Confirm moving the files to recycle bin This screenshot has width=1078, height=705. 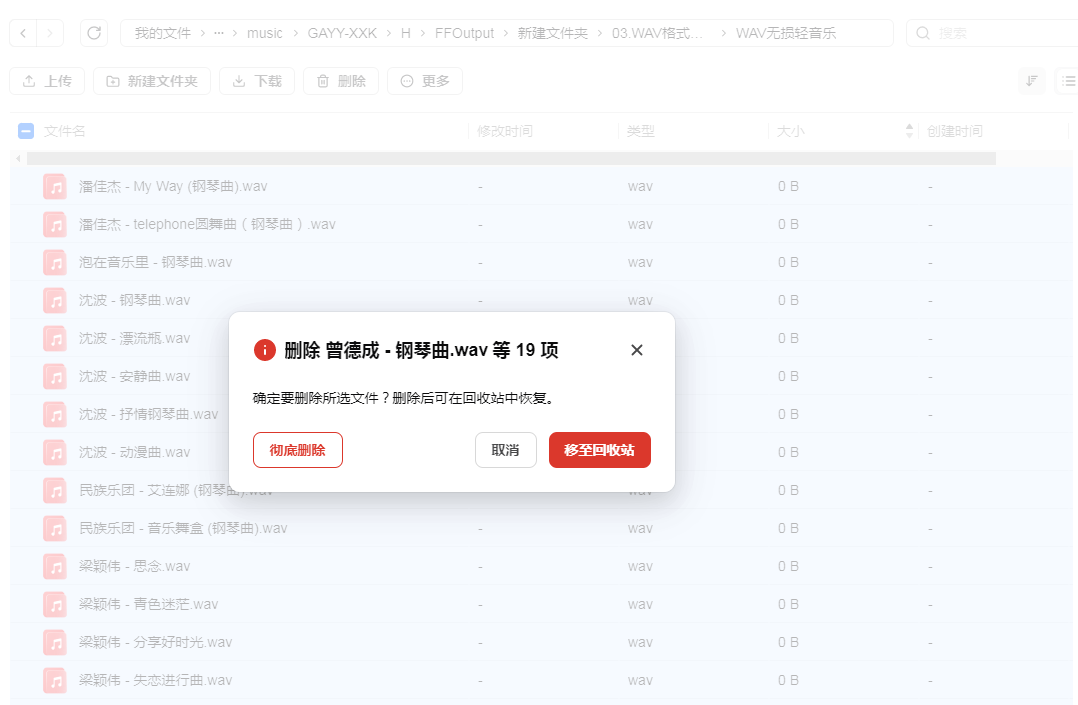[600, 450]
